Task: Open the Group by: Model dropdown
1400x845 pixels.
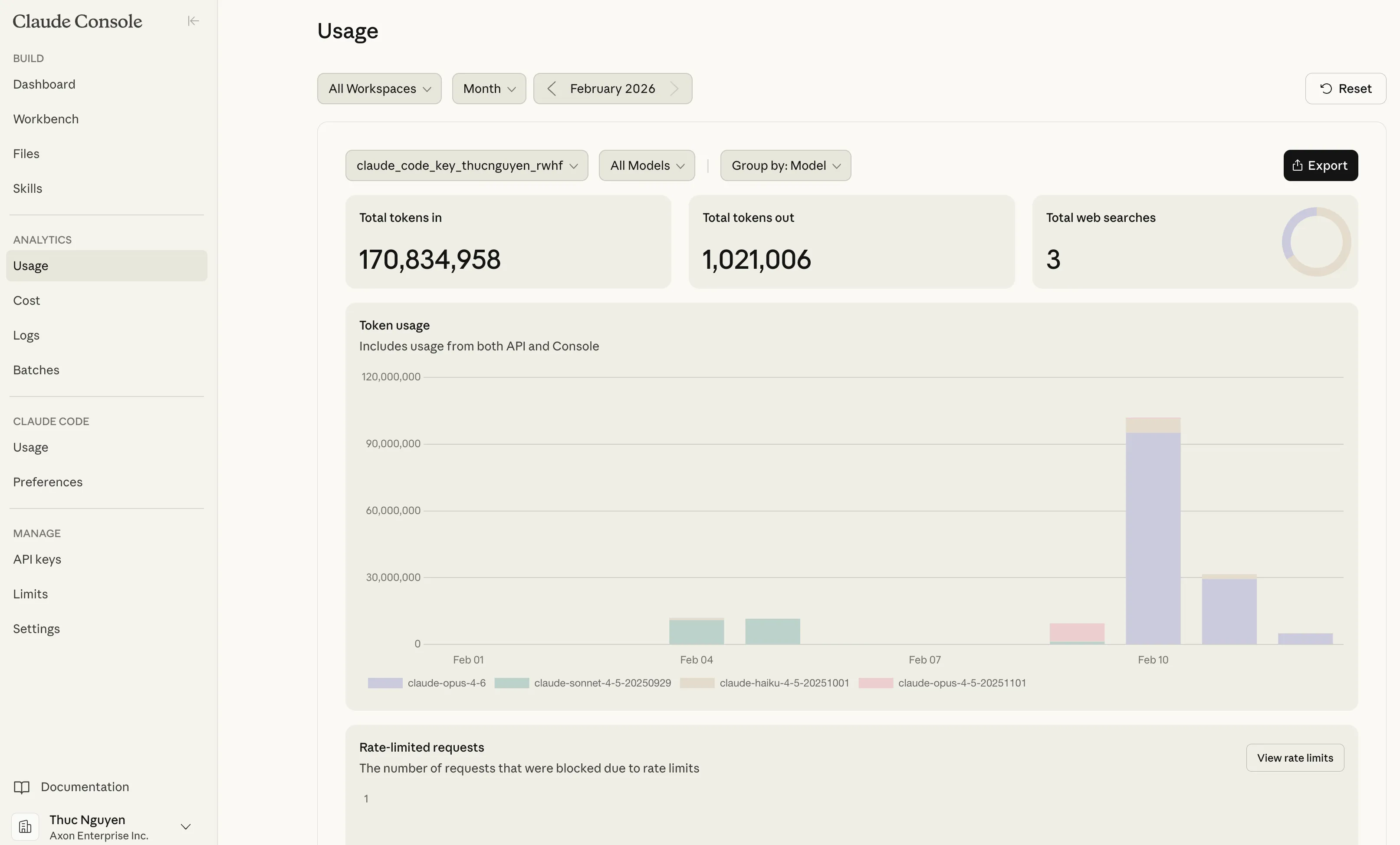Action: click(x=785, y=165)
